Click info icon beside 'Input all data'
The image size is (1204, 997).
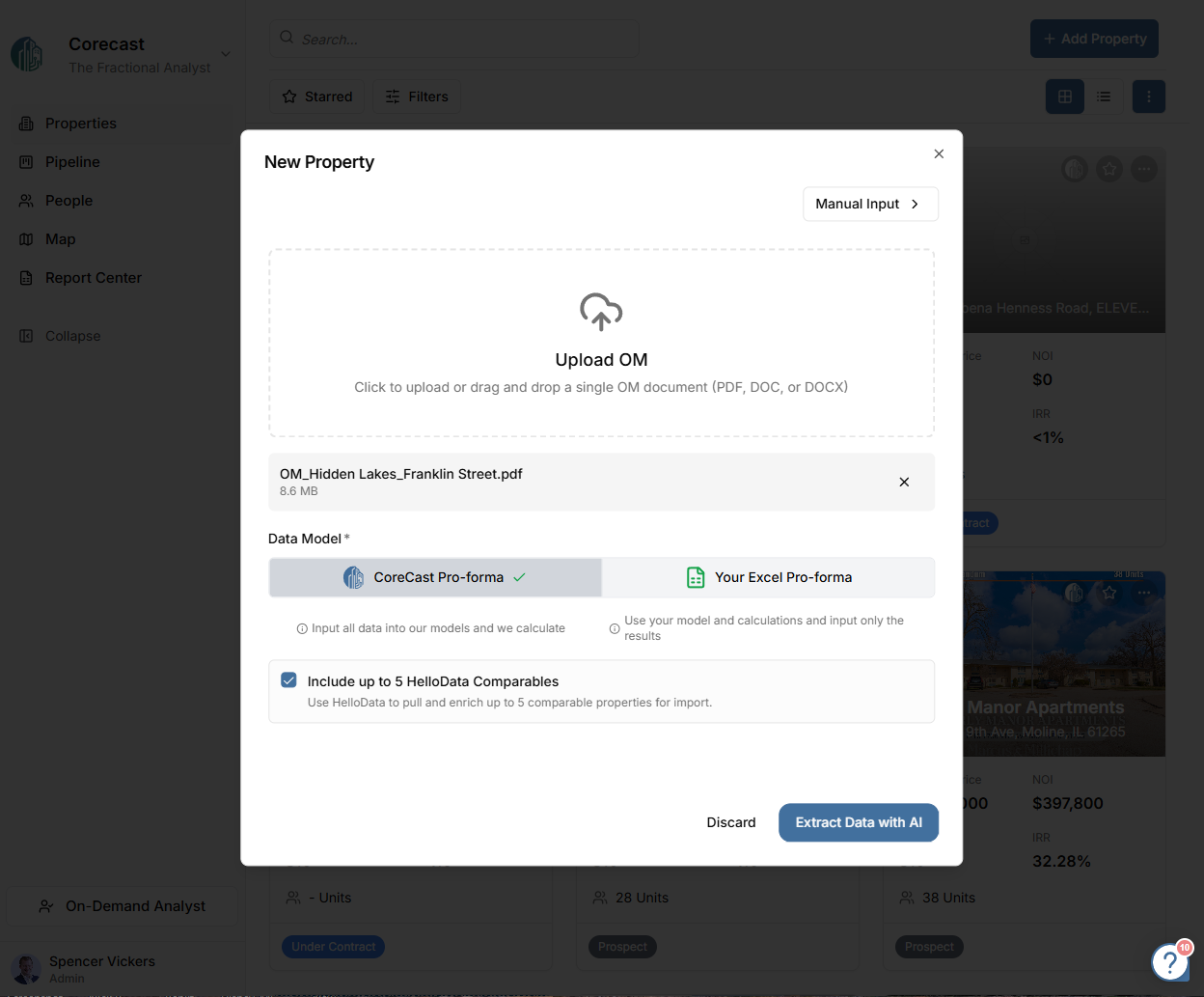tap(302, 628)
